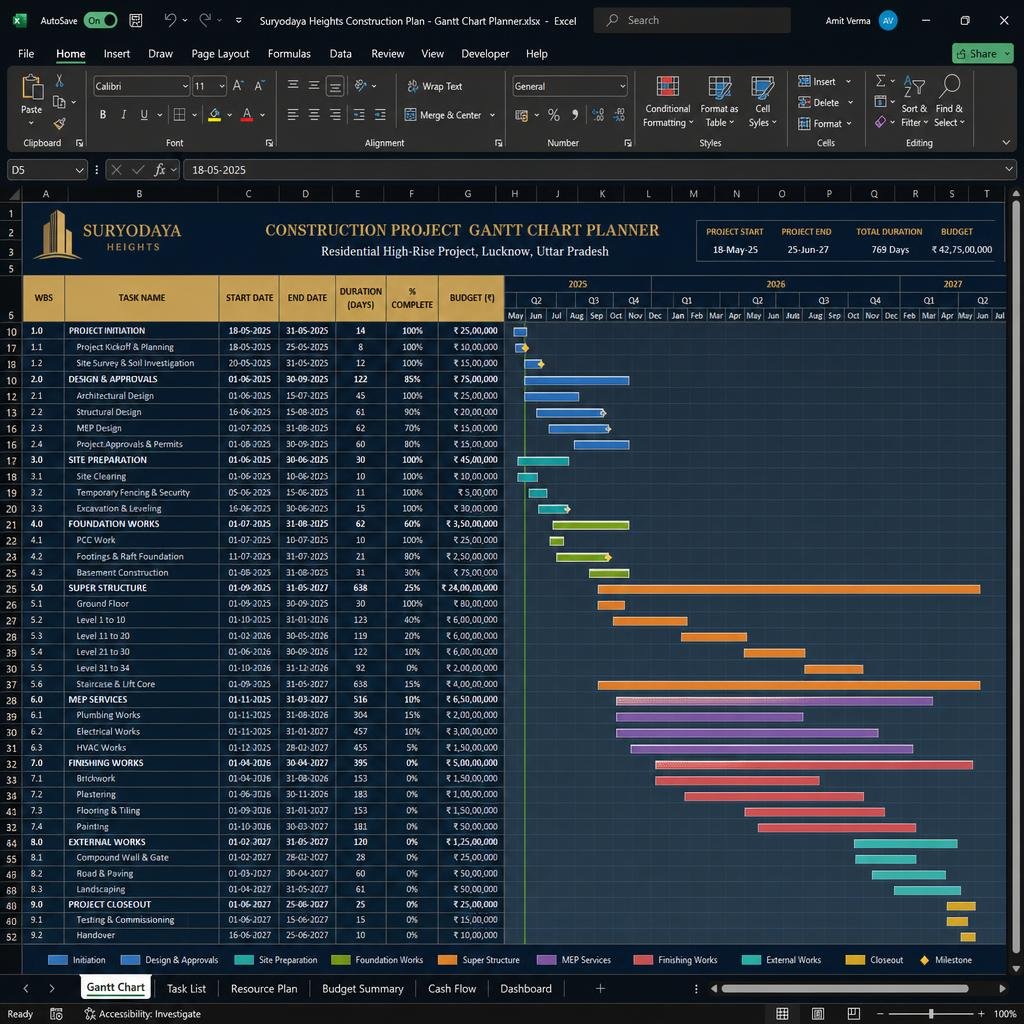Click the Cut scissors icon

click(59, 80)
